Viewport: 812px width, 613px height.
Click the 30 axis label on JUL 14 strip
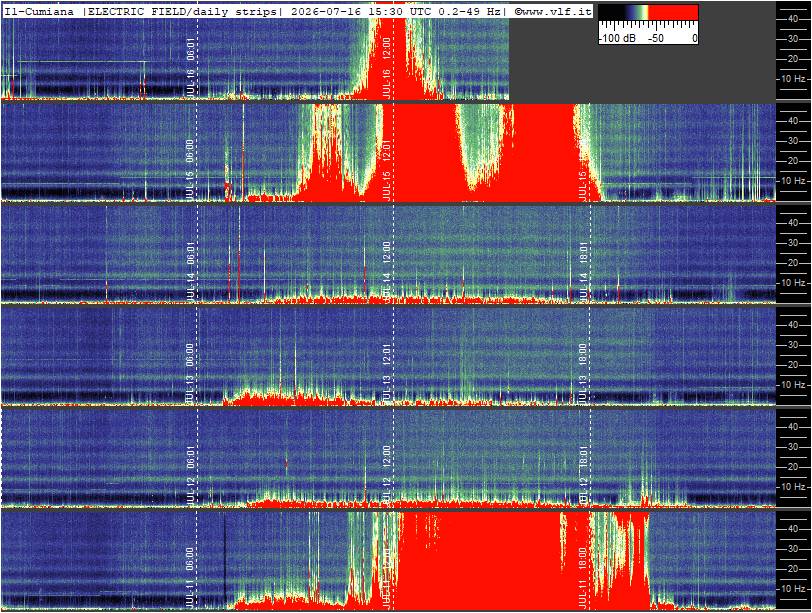coord(793,243)
